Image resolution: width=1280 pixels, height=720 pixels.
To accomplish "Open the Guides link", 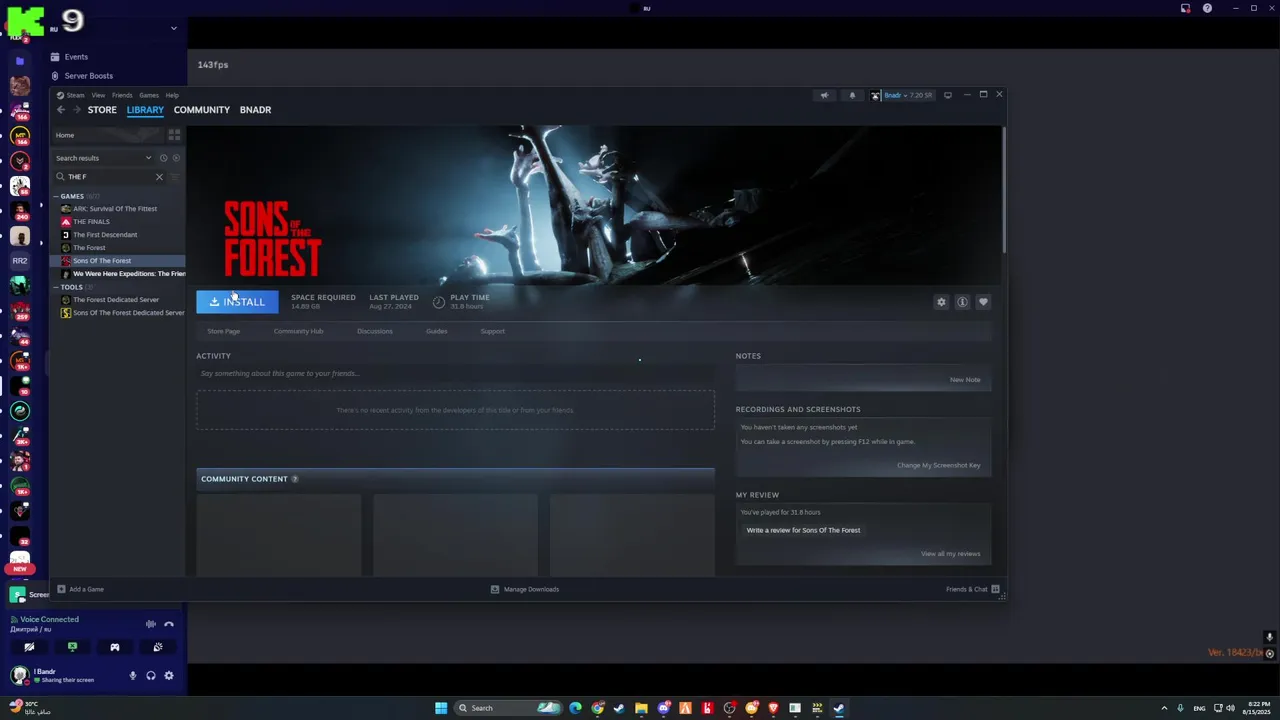I will 436,331.
